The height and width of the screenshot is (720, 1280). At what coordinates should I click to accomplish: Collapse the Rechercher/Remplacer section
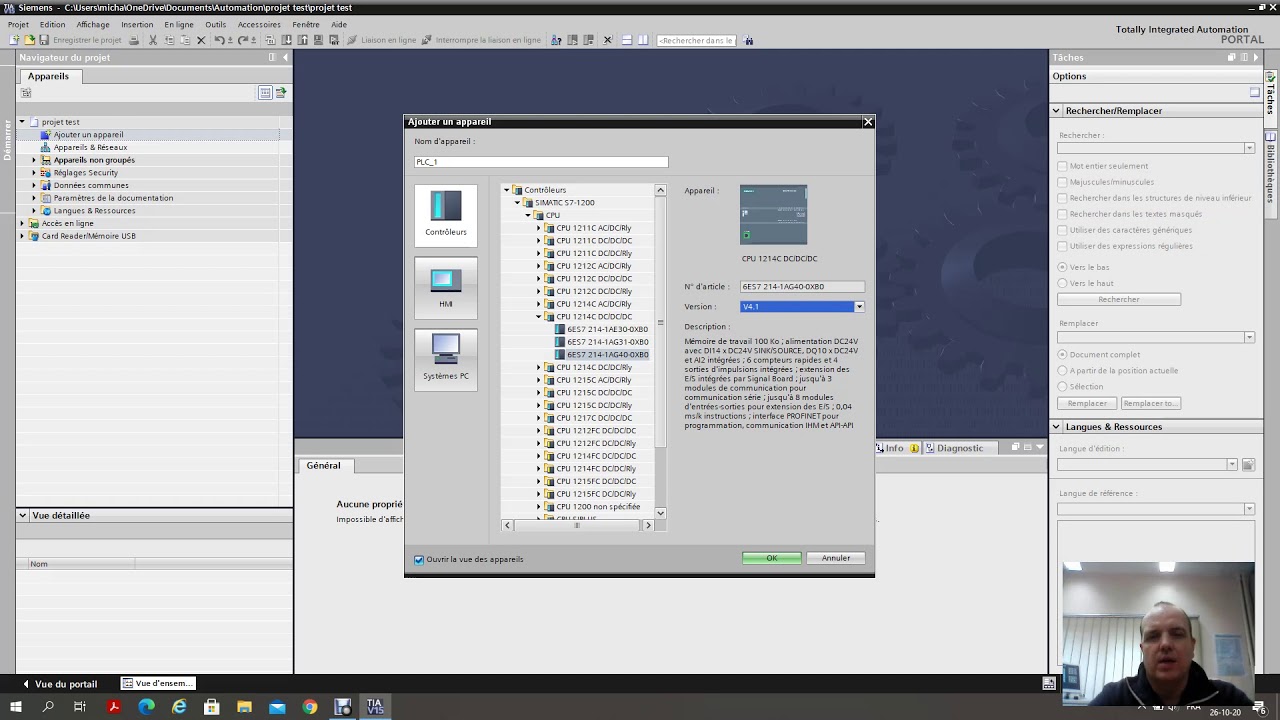pyautogui.click(x=1056, y=111)
